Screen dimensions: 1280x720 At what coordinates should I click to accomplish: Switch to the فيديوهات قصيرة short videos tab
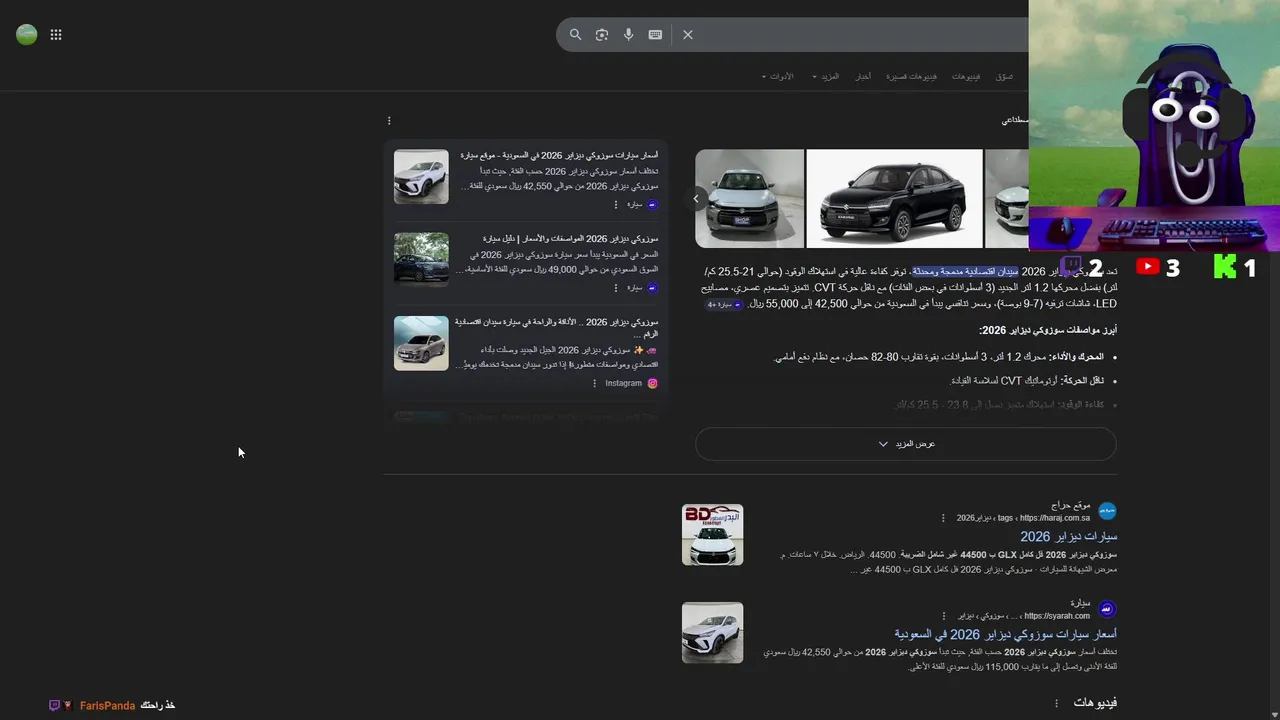pyautogui.click(x=911, y=77)
